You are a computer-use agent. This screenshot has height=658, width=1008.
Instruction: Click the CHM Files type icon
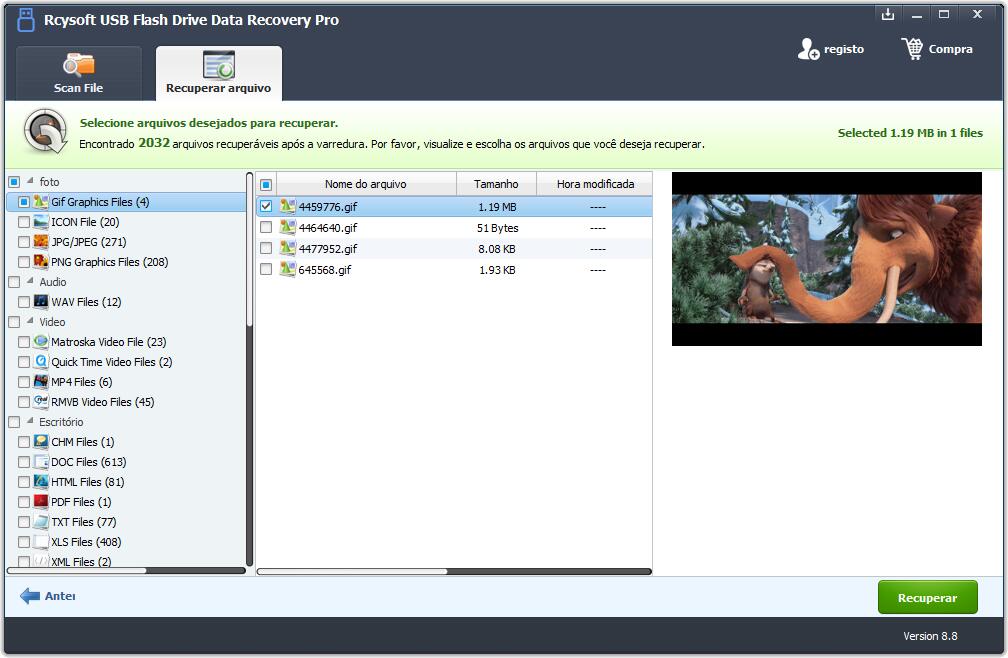(40, 441)
